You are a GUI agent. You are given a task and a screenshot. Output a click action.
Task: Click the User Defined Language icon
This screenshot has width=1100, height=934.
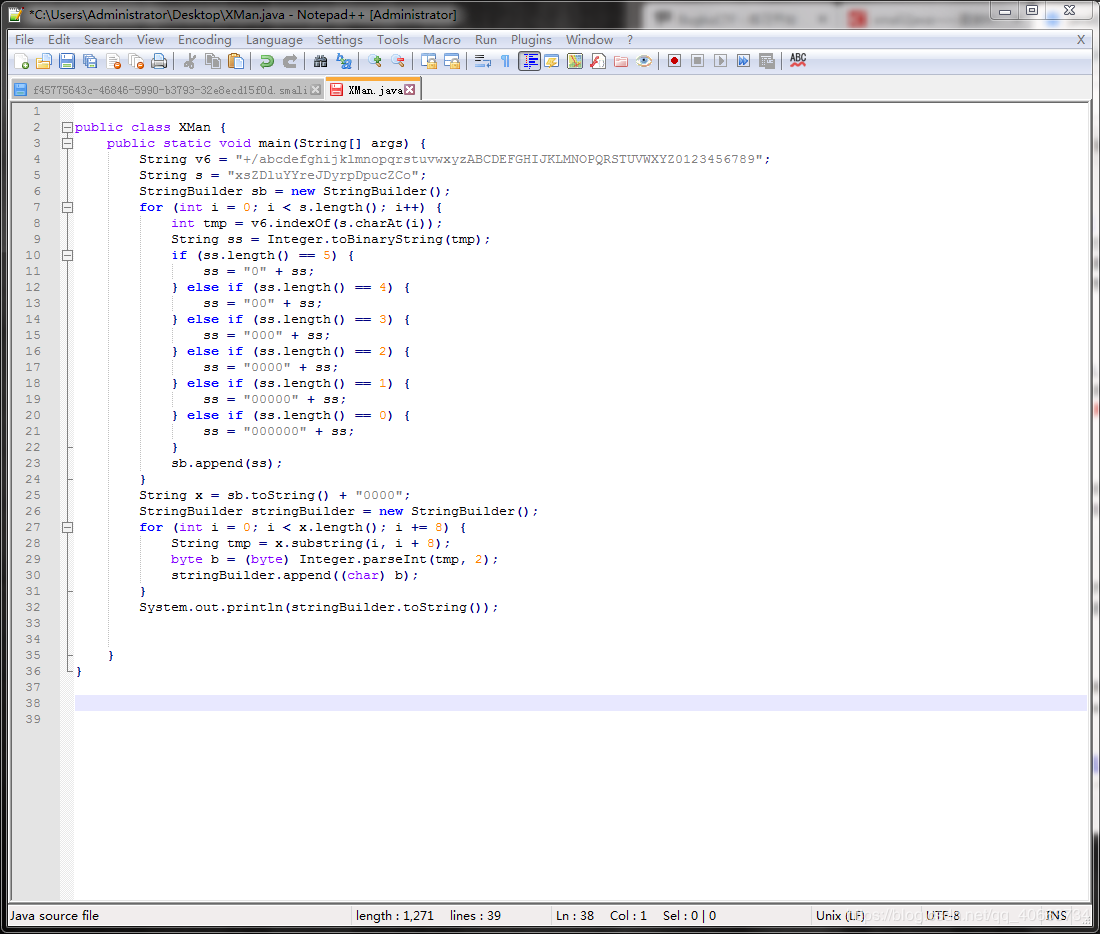point(551,61)
